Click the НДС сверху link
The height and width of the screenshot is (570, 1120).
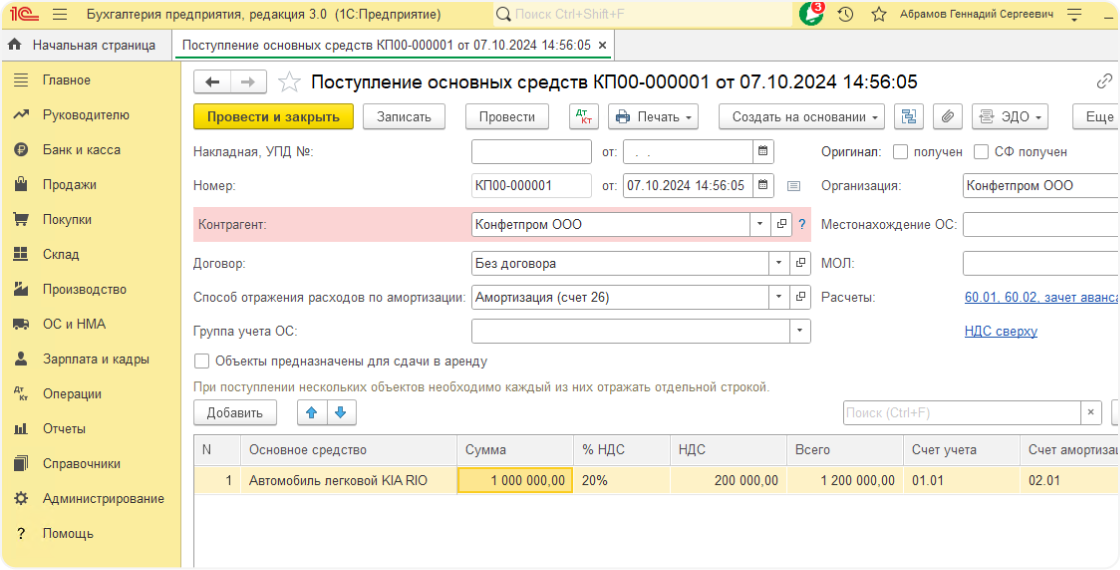click(x=1001, y=331)
